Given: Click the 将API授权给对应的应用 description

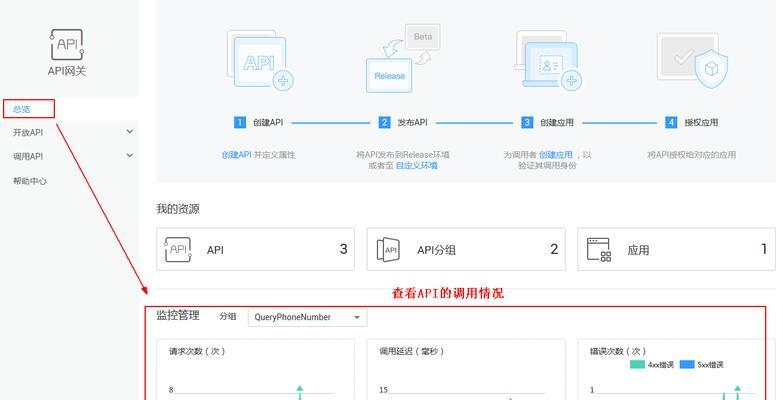Looking at the screenshot, I should 692,155.
